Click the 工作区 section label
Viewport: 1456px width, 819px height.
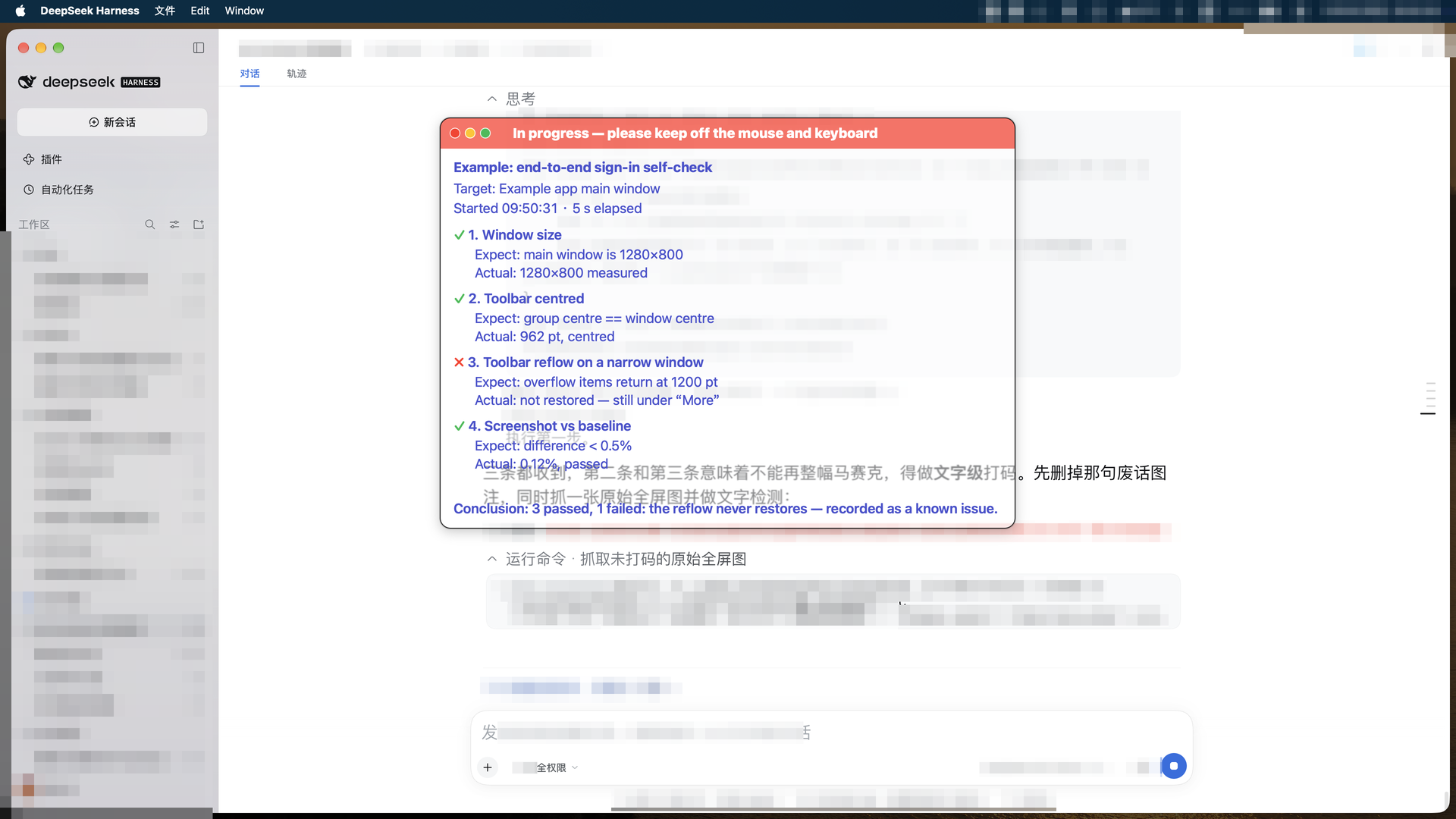34,224
